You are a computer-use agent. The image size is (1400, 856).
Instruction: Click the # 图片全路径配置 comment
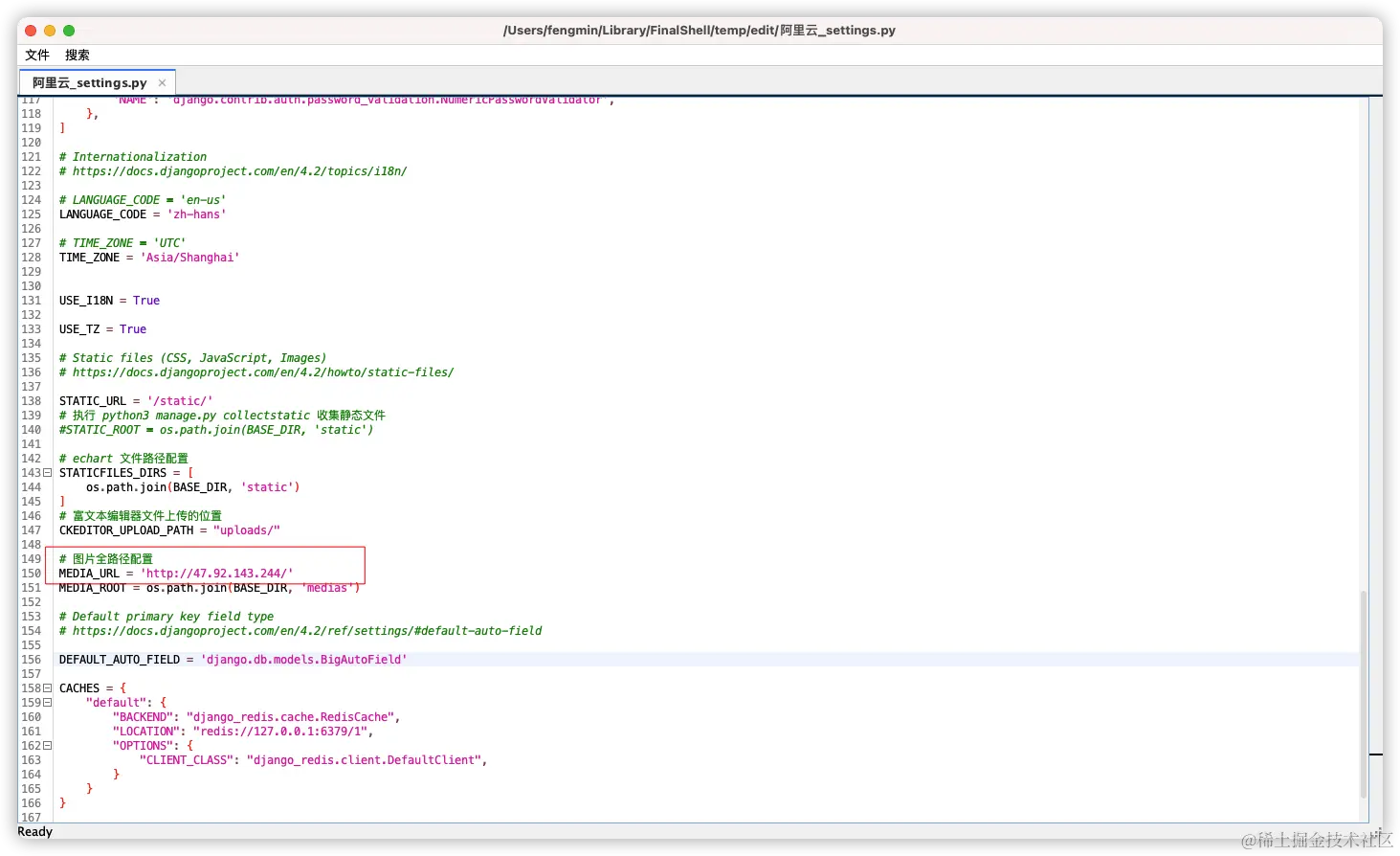click(106, 559)
